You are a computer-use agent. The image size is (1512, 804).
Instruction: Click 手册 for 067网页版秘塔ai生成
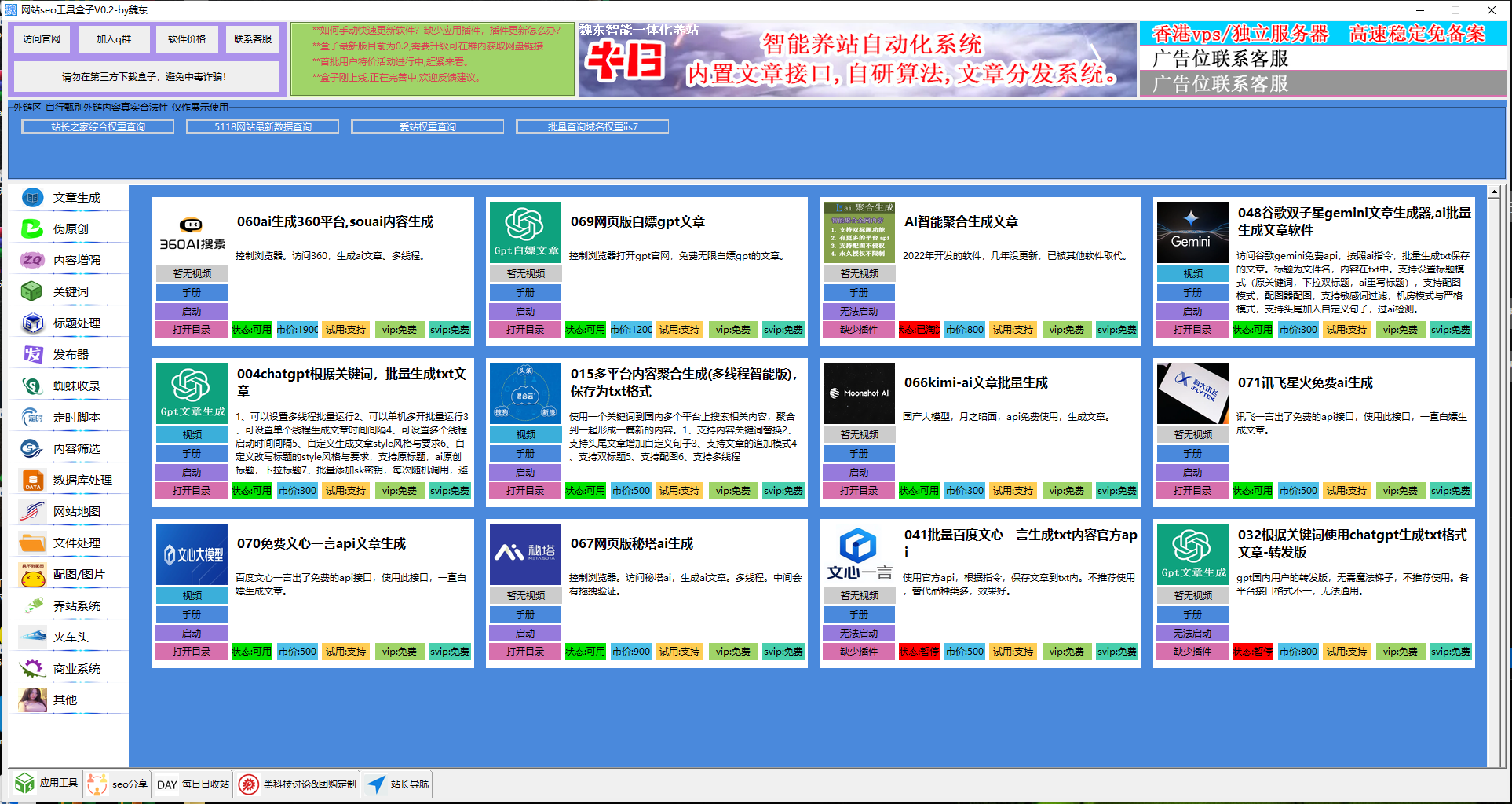525,614
